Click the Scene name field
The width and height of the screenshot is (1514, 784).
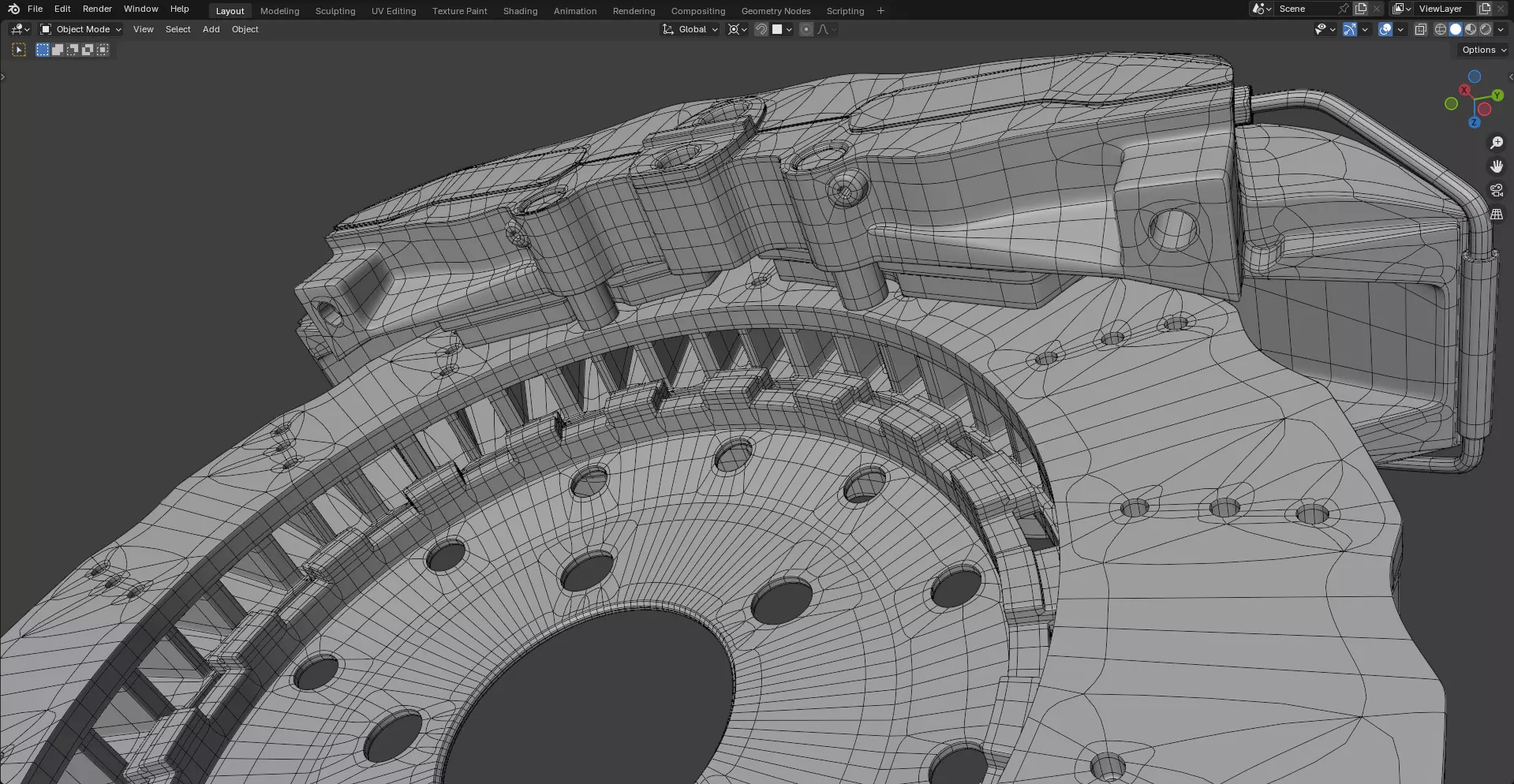pyautogui.click(x=1305, y=9)
